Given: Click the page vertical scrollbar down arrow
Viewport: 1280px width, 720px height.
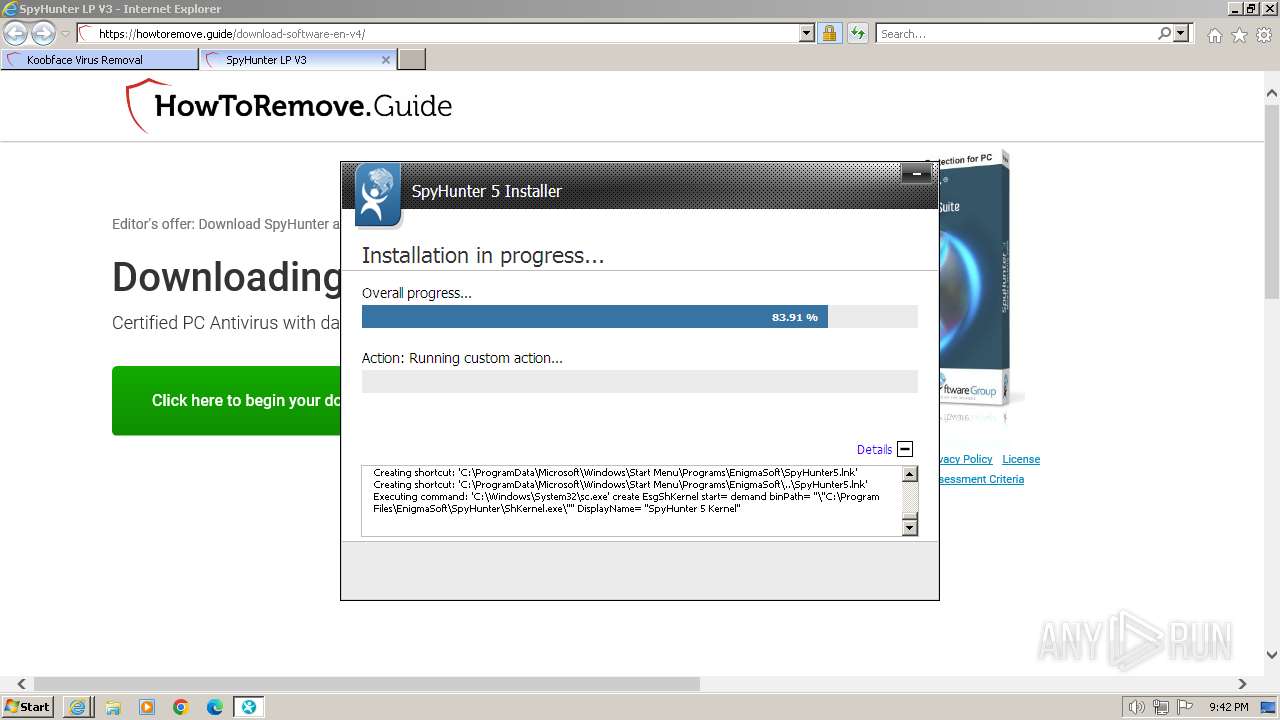Looking at the screenshot, I should (x=1272, y=656).
